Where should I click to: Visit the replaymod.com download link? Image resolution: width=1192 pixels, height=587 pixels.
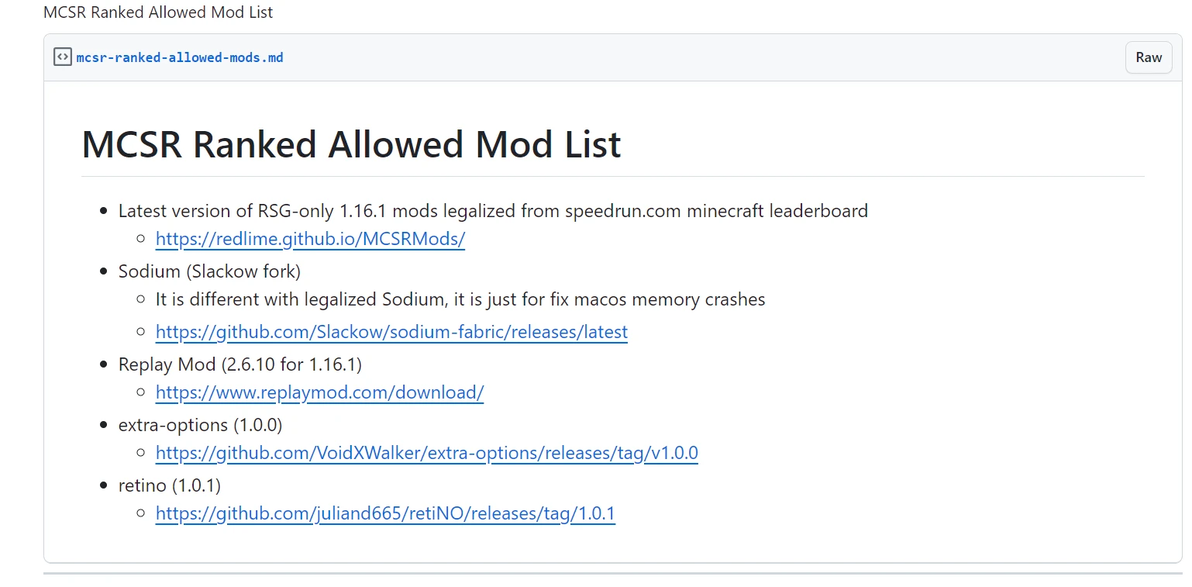click(x=319, y=393)
